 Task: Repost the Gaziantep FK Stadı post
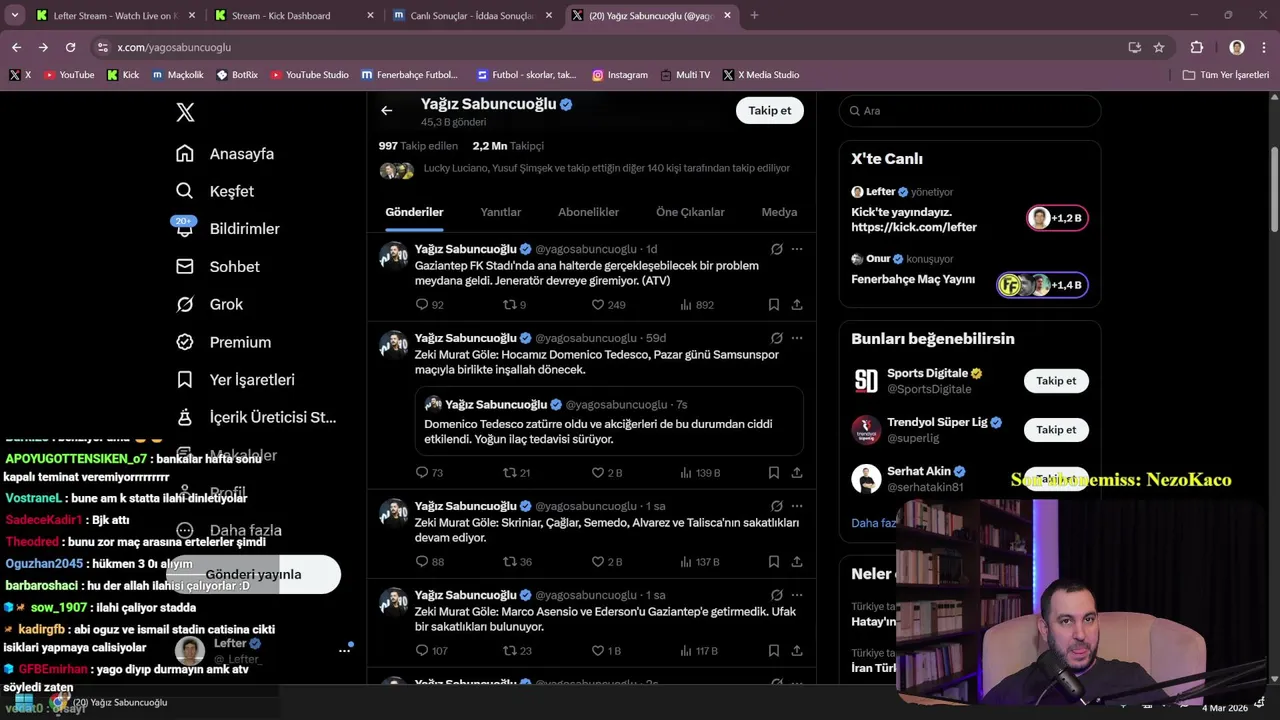[514, 305]
